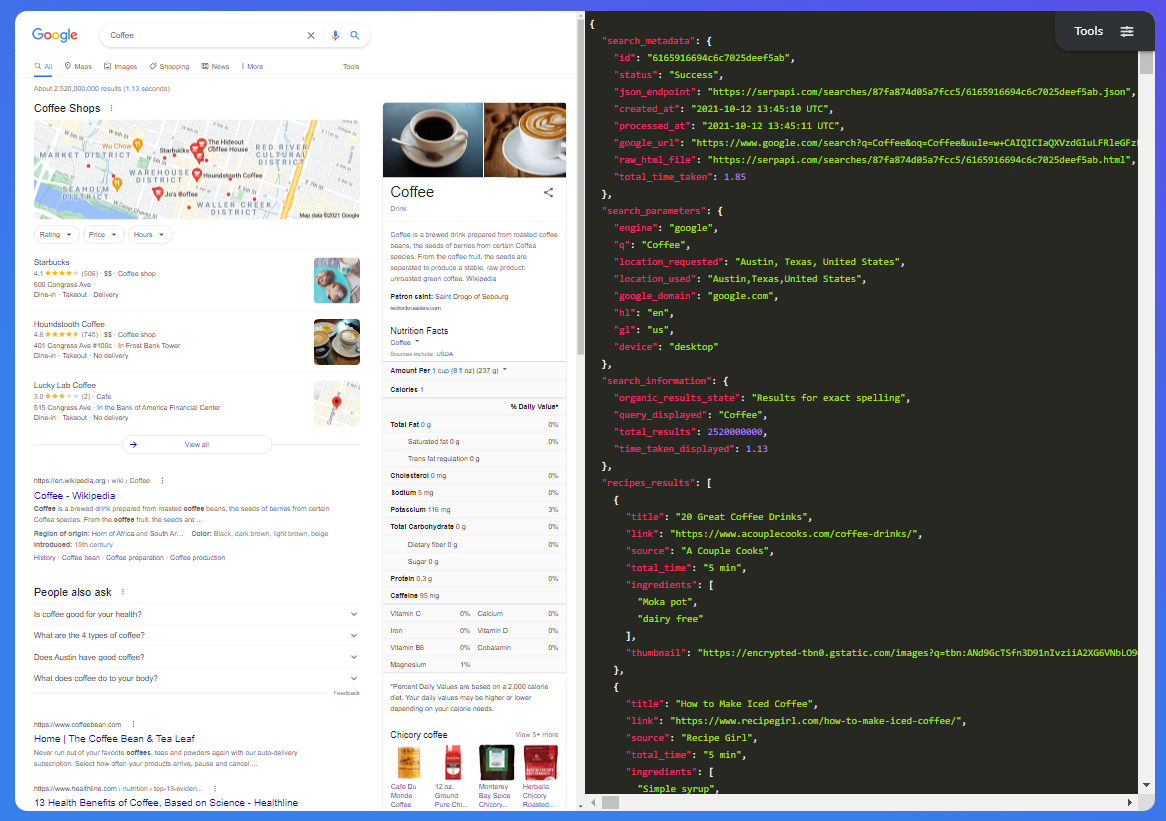1166x821 pixels.
Task: Click the Coffee Shops three-dot options icon
Action: (112, 108)
